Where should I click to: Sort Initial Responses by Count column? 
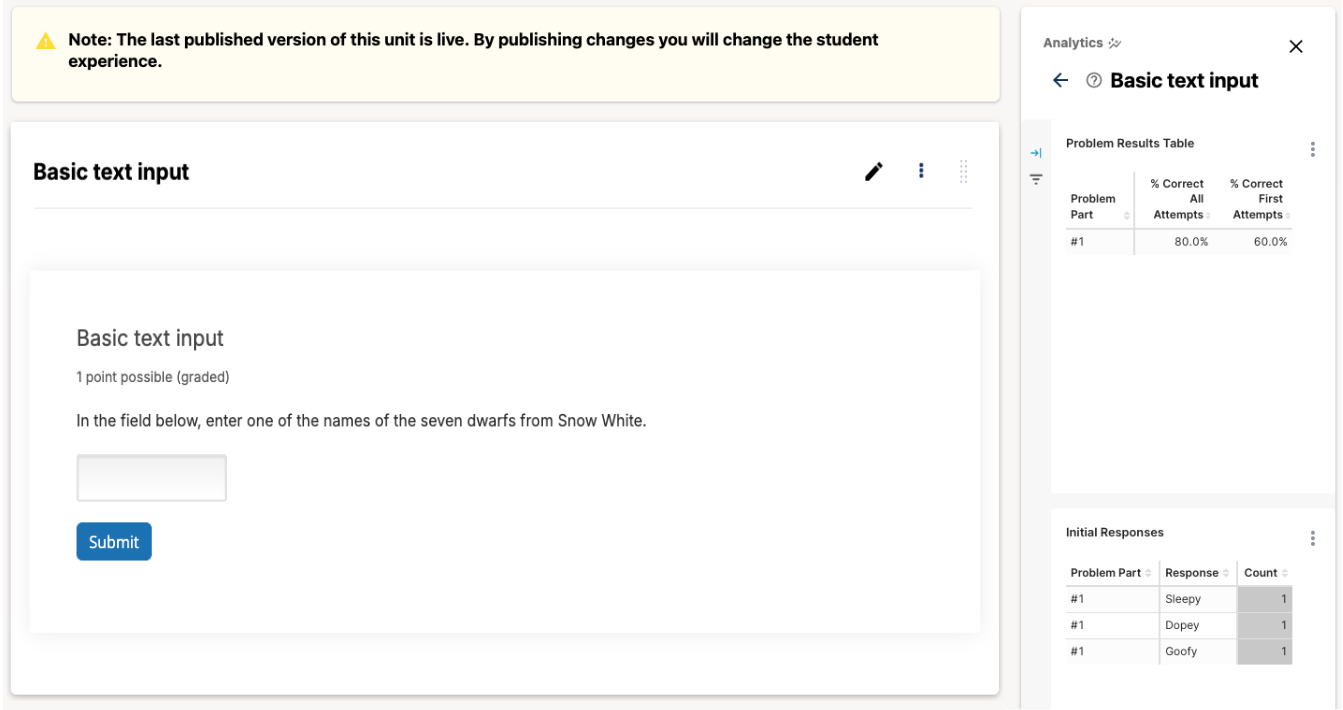[x=1264, y=573]
